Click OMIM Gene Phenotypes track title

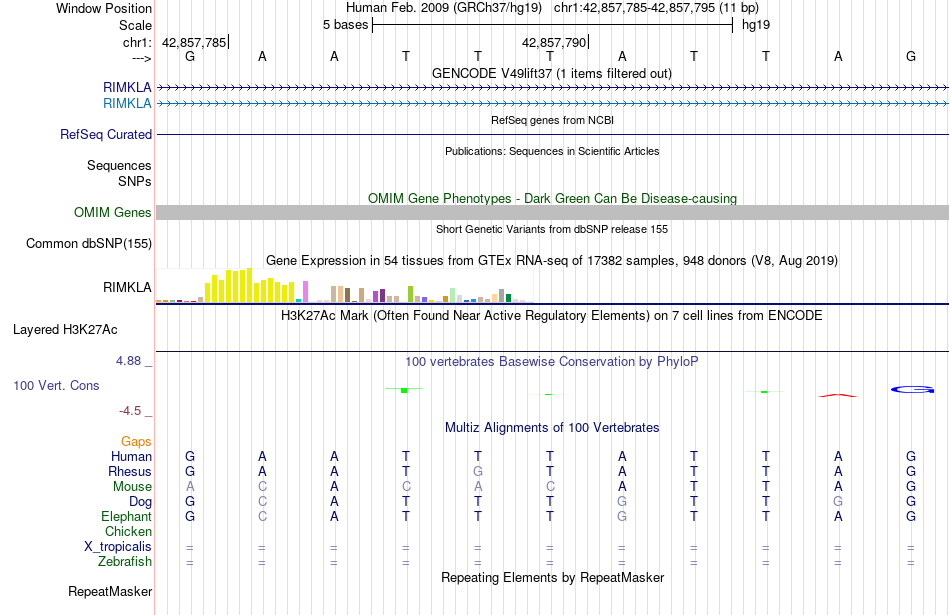553,198
